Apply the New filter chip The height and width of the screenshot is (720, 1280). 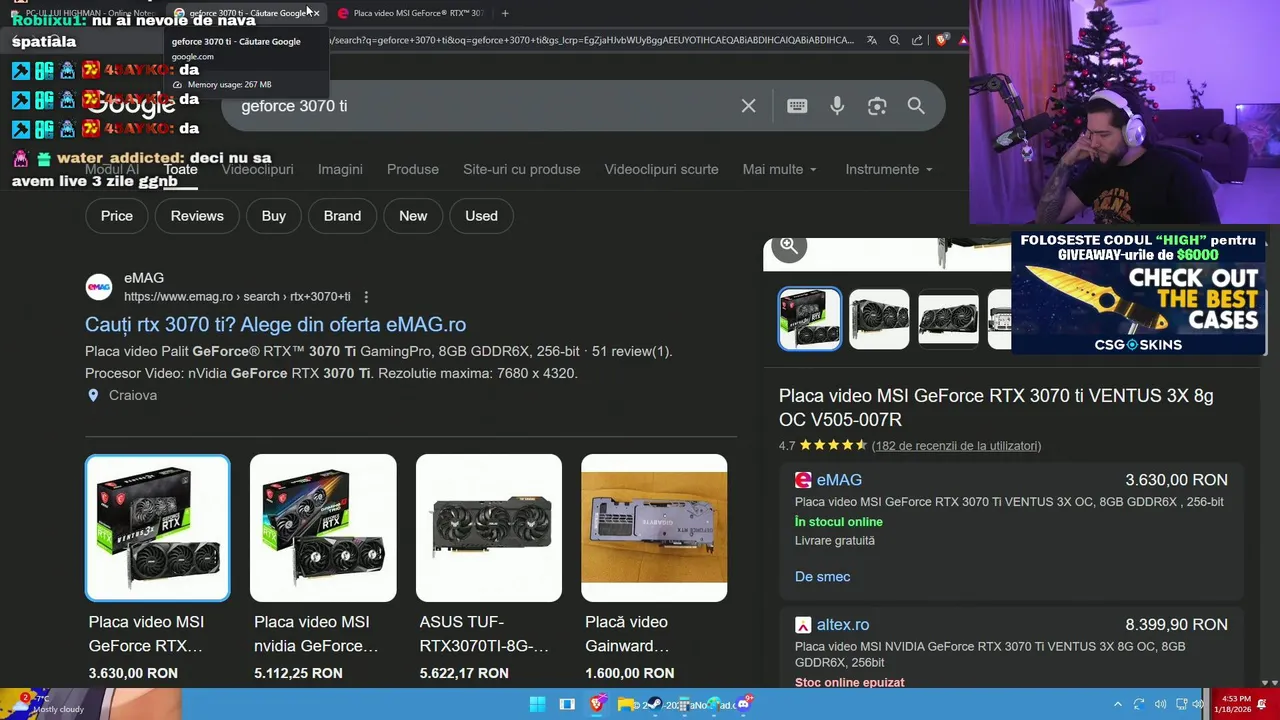(x=413, y=216)
